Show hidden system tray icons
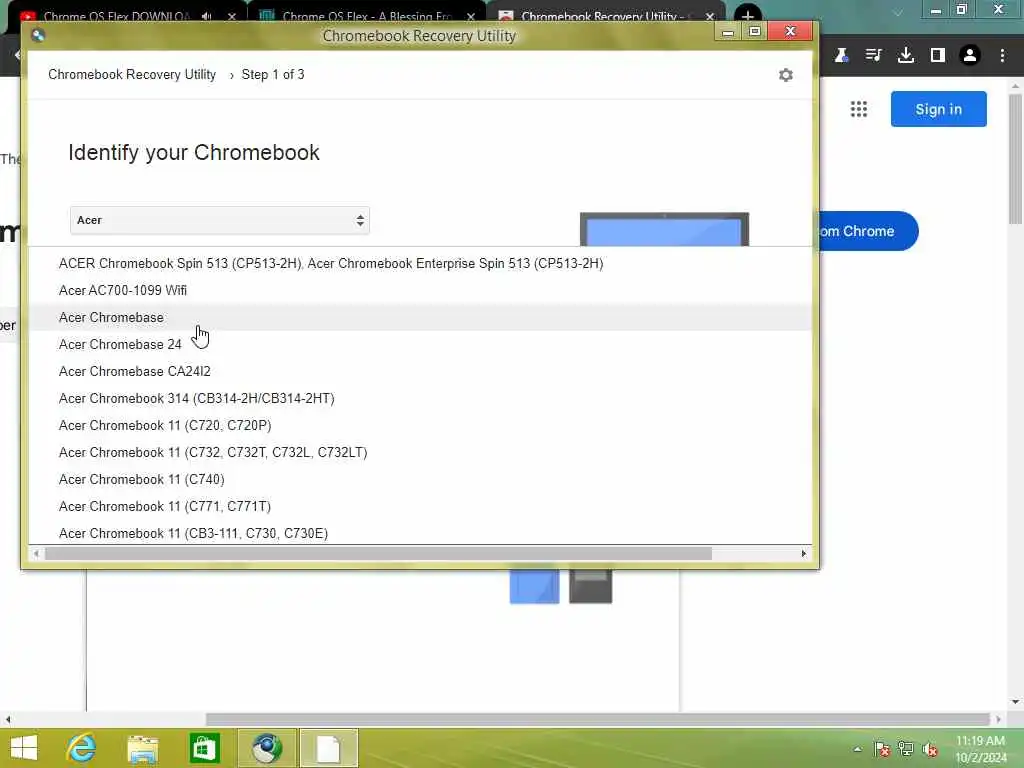 857,749
